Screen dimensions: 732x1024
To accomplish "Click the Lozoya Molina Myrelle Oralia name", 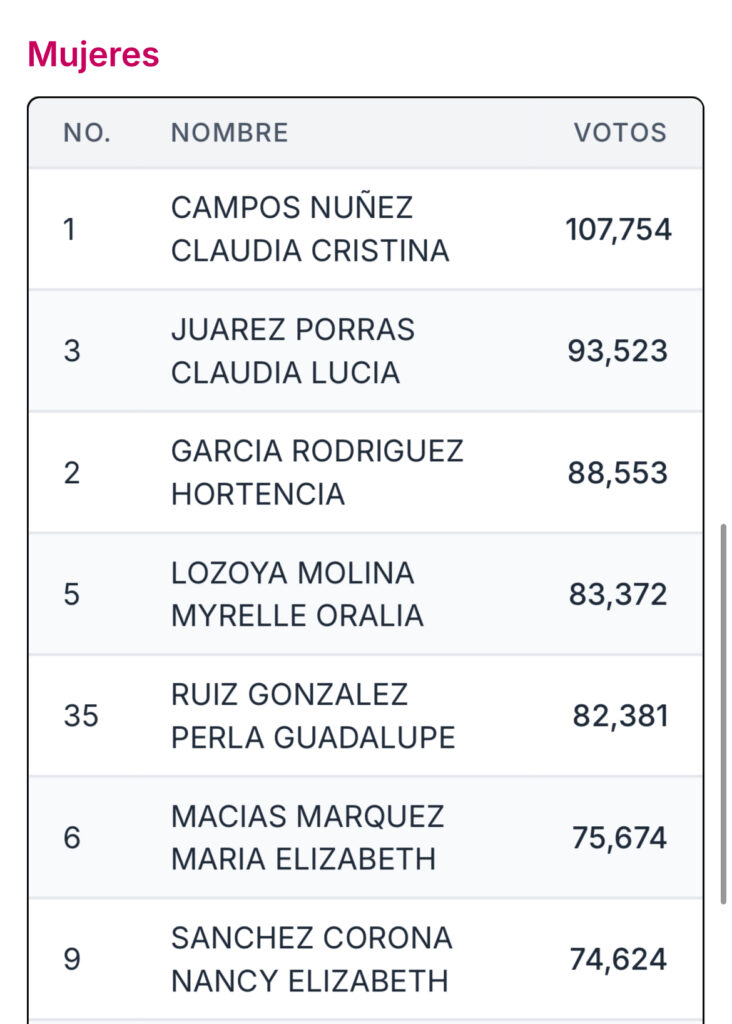I will click(297, 594).
